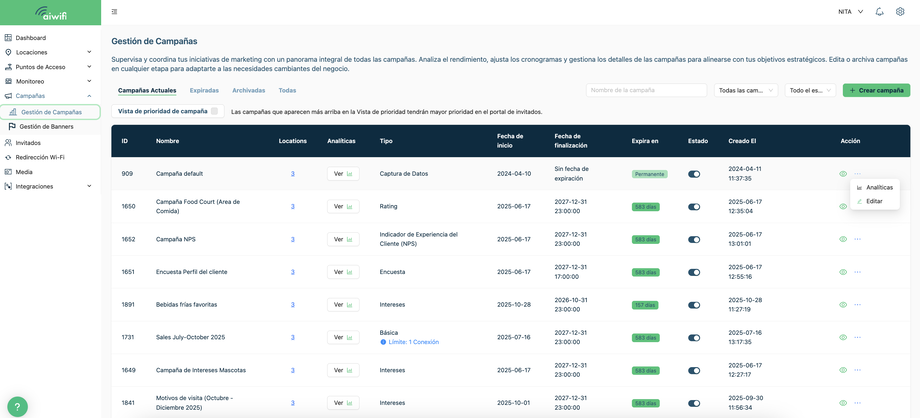Screen dimensions: 920x418
Task: Preview Sales July-October 2025 eye icon
Action: pyautogui.click(x=843, y=338)
